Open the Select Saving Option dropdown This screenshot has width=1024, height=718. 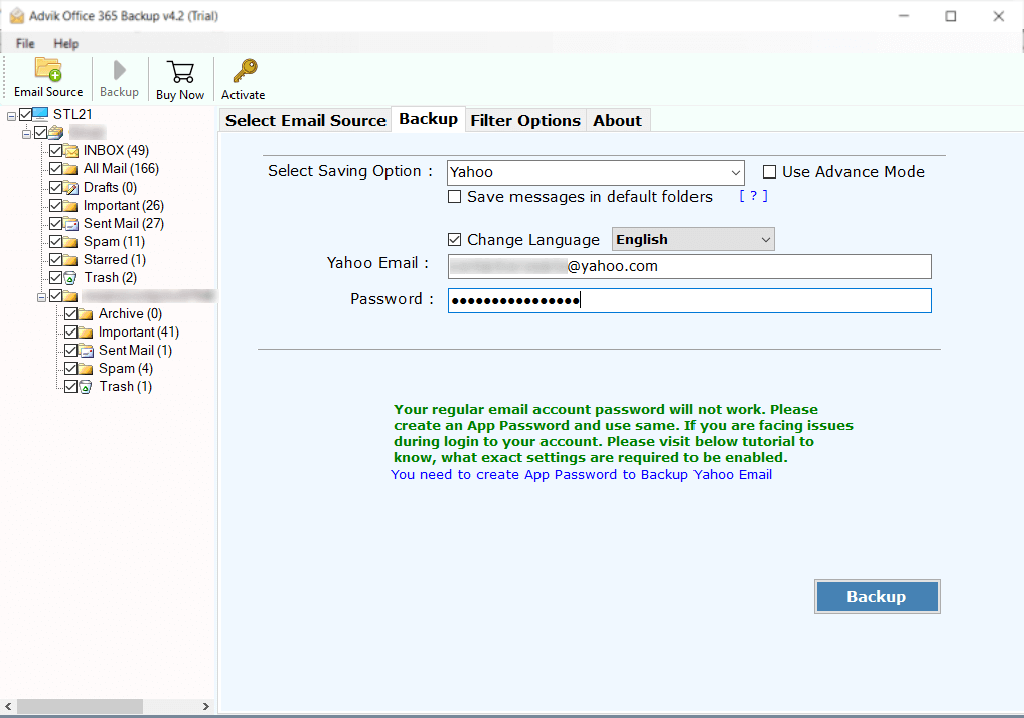[x=596, y=172]
